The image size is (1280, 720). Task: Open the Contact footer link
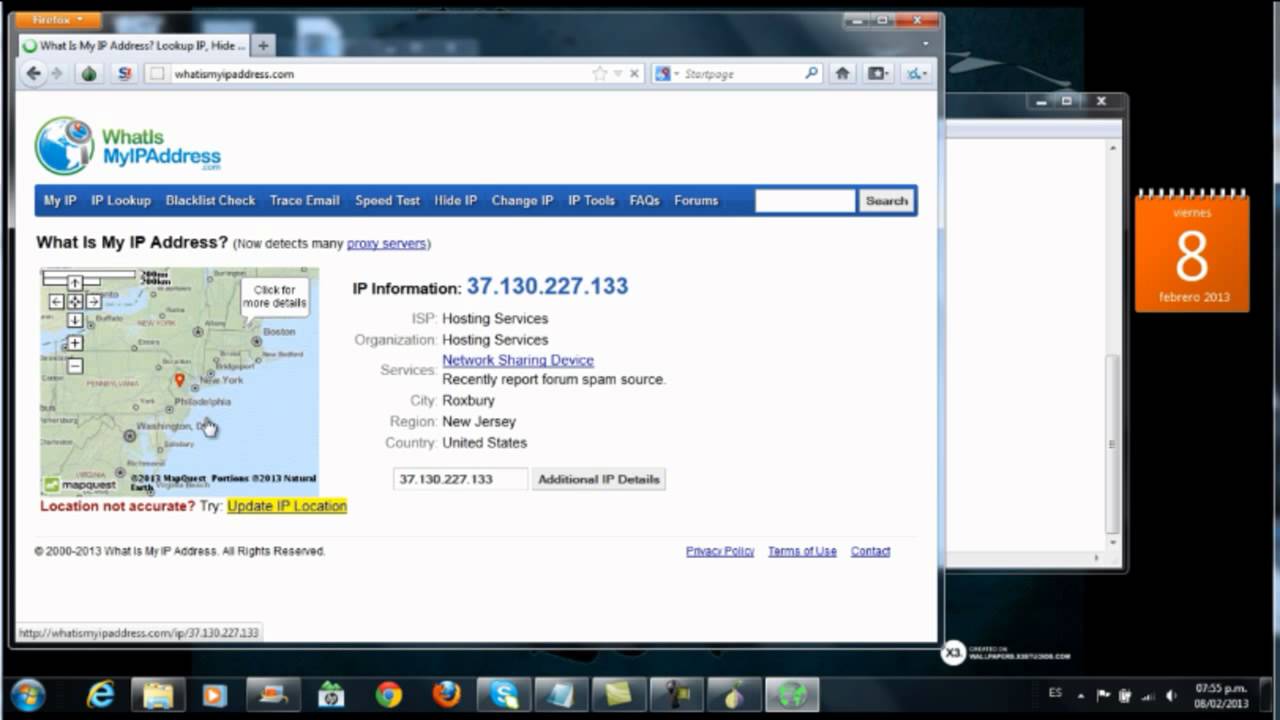point(870,551)
